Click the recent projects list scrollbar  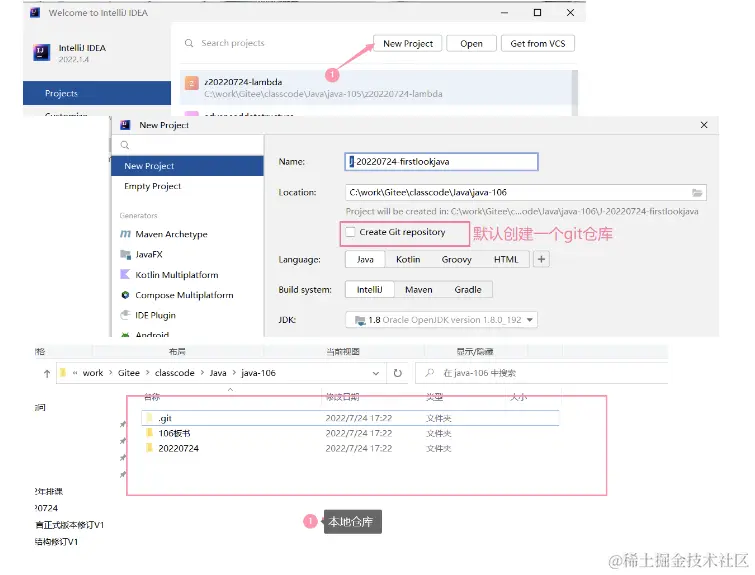tap(574, 92)
